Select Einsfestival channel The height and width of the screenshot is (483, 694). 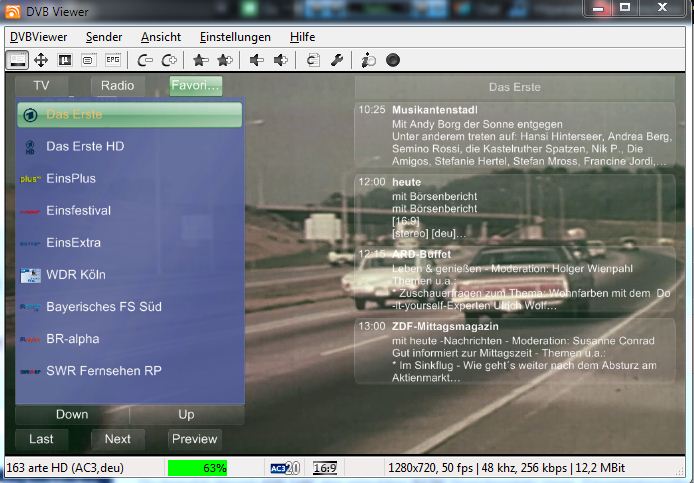130,211
